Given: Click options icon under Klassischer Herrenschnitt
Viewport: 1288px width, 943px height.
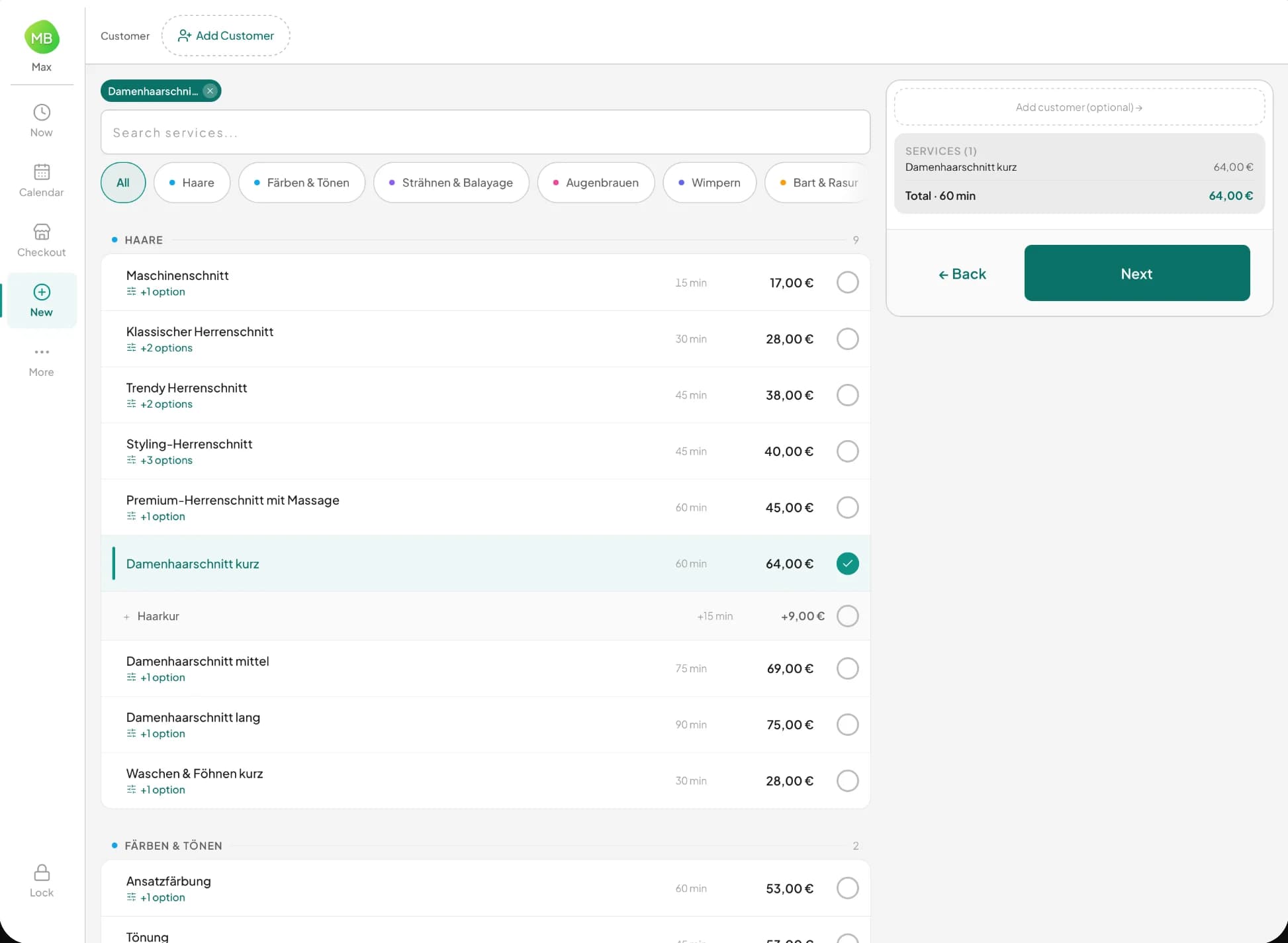Looking at the screenshot, I should pyautogui.click(x=131, y=348).
